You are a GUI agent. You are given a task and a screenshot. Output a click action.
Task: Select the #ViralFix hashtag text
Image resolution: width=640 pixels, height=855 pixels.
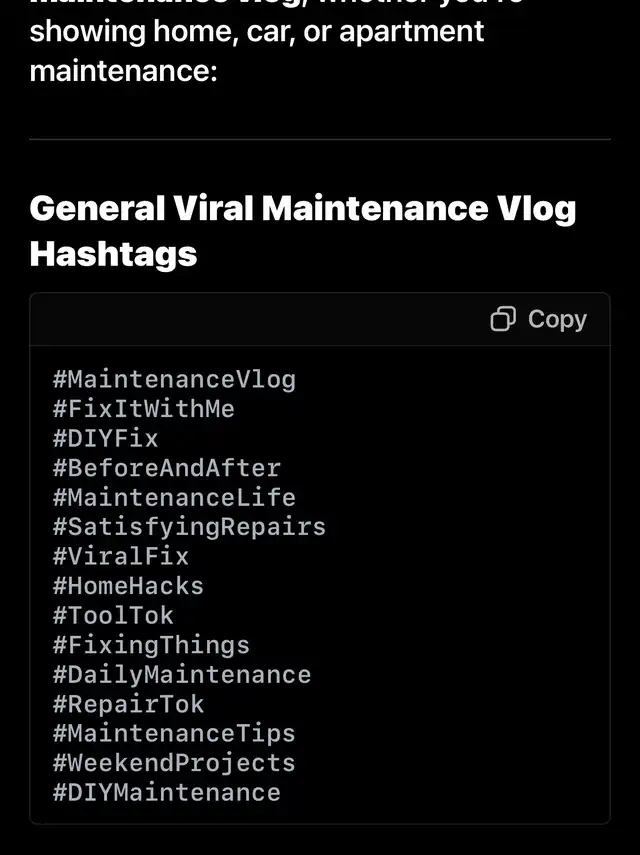[x=120, y=556]
